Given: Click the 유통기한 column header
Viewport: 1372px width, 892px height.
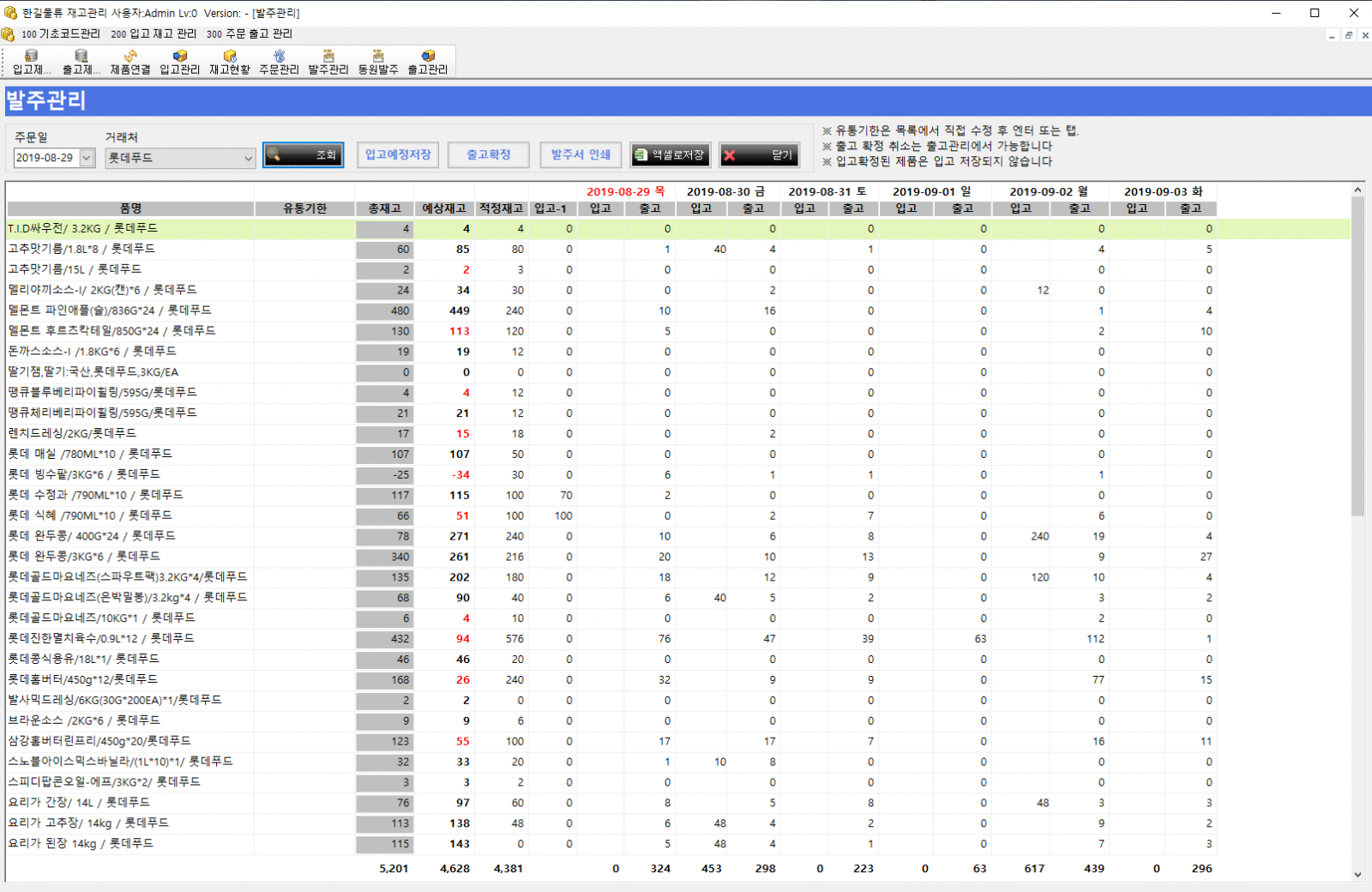Looking at the screenshot, I should click(305, 208).
